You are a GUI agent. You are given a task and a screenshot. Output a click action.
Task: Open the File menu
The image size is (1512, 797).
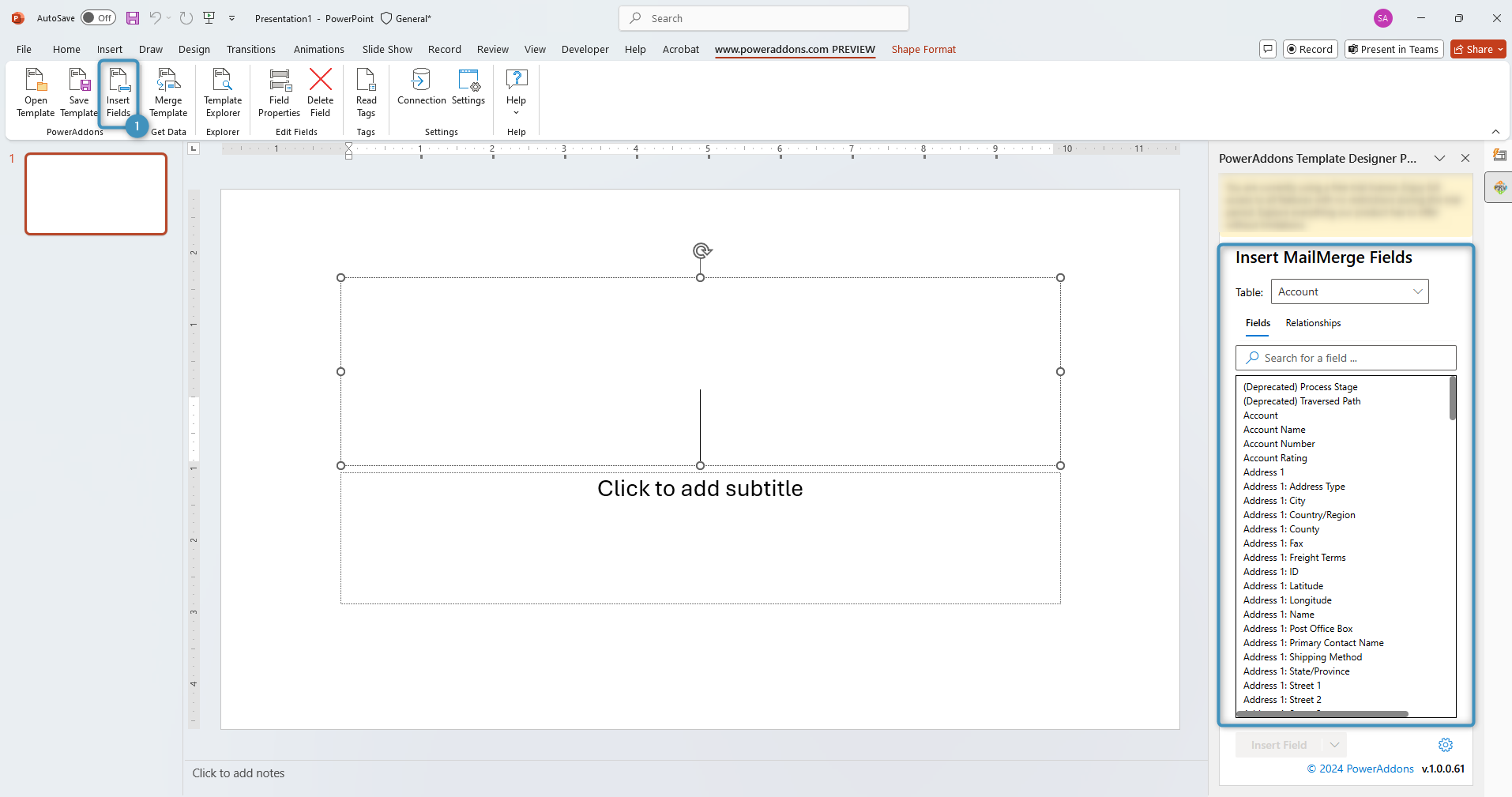pyautogui.click(x=24, y=49)
